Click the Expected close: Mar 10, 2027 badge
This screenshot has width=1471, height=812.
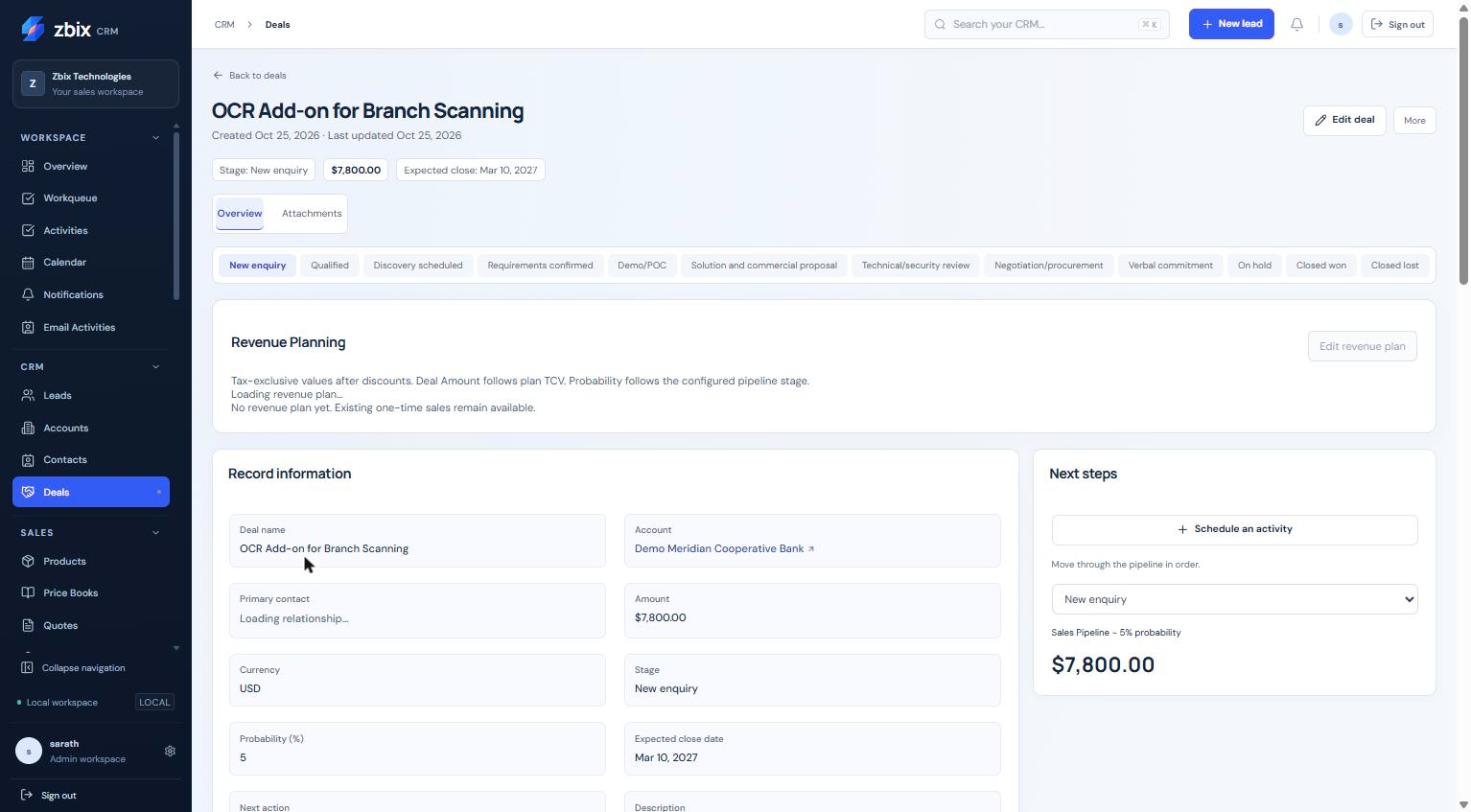[470, 170]
